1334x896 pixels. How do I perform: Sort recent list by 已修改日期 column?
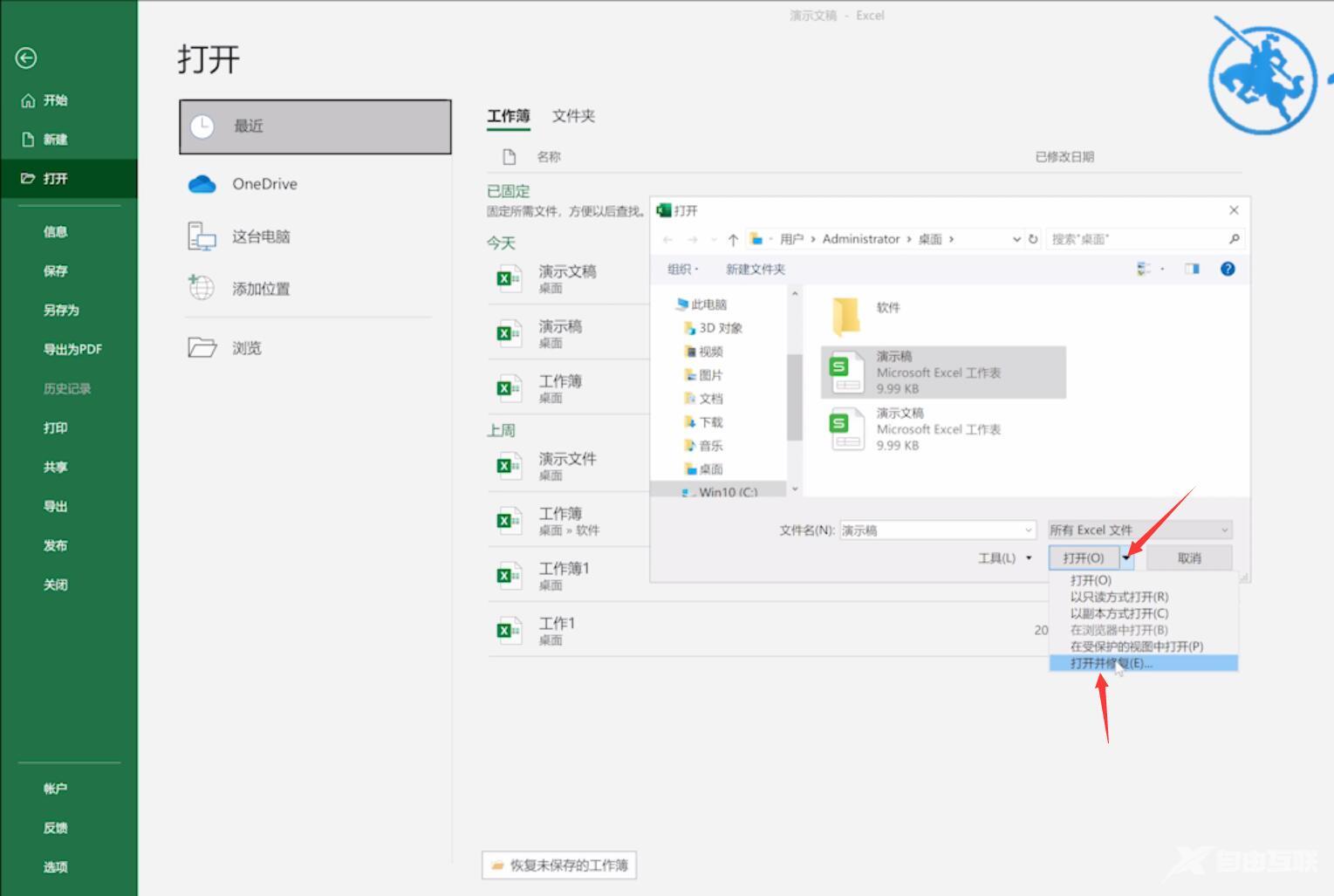pos(1064,157)
